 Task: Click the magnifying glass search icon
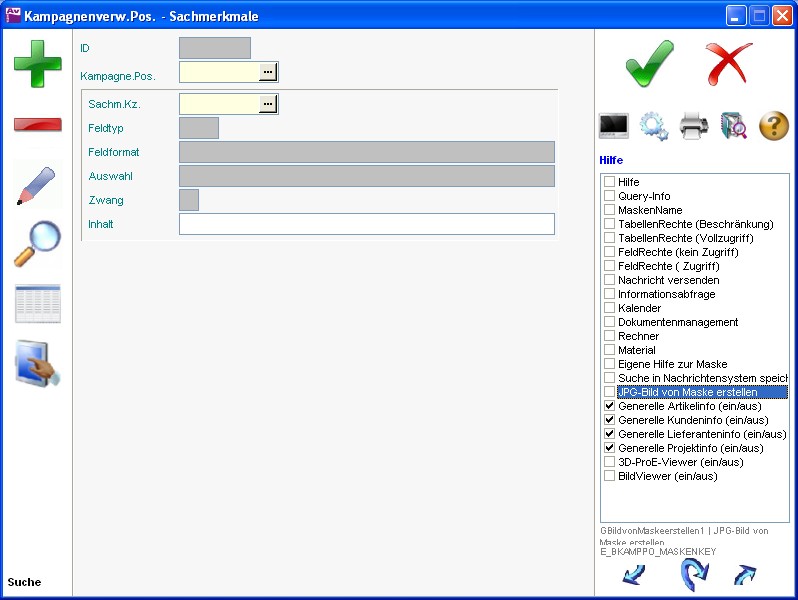[37, 244]
